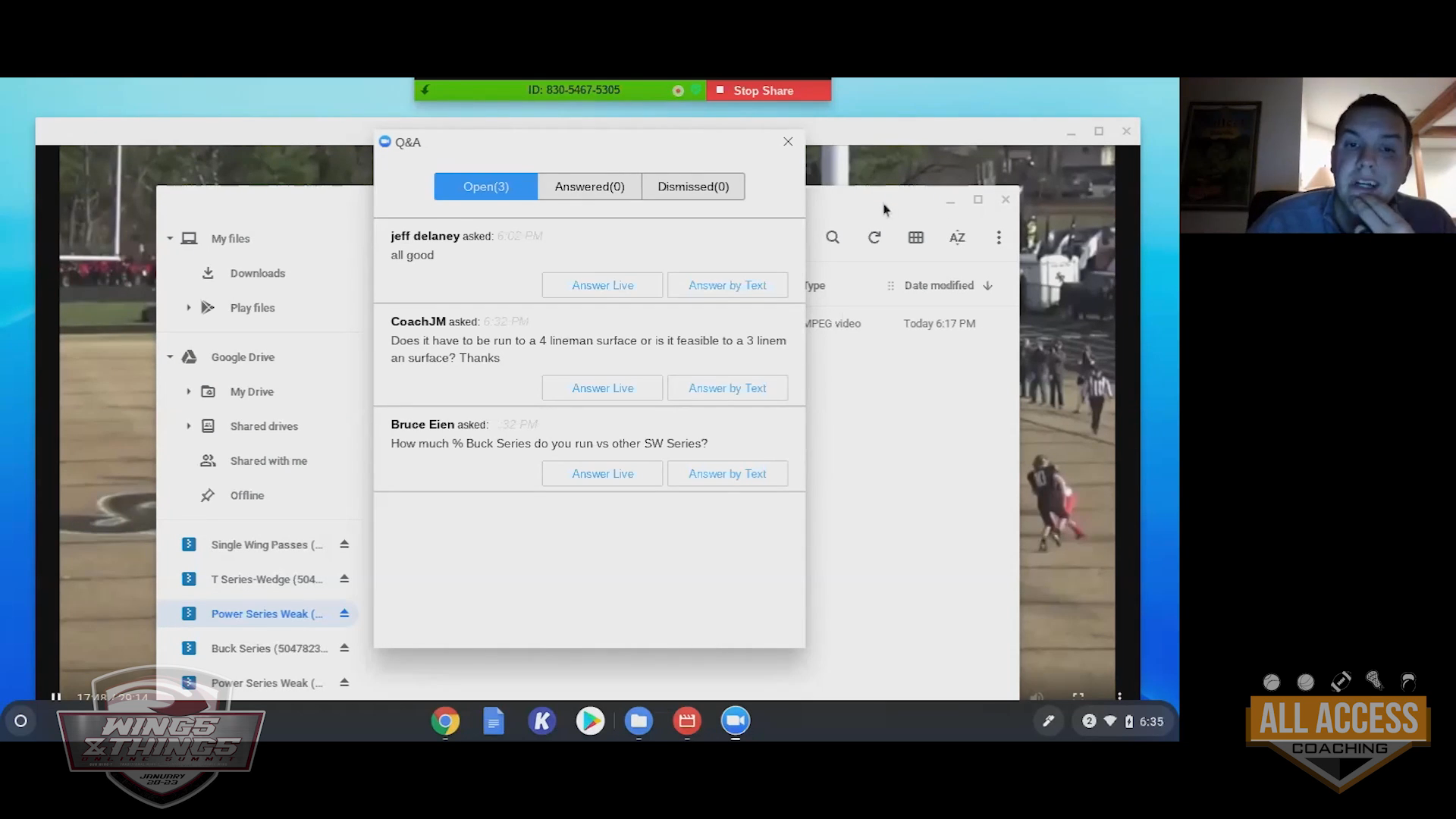The image size is (1456, 819).
Task: Switch to the Answered(0) tab
Action: click(x=589, y=187)
